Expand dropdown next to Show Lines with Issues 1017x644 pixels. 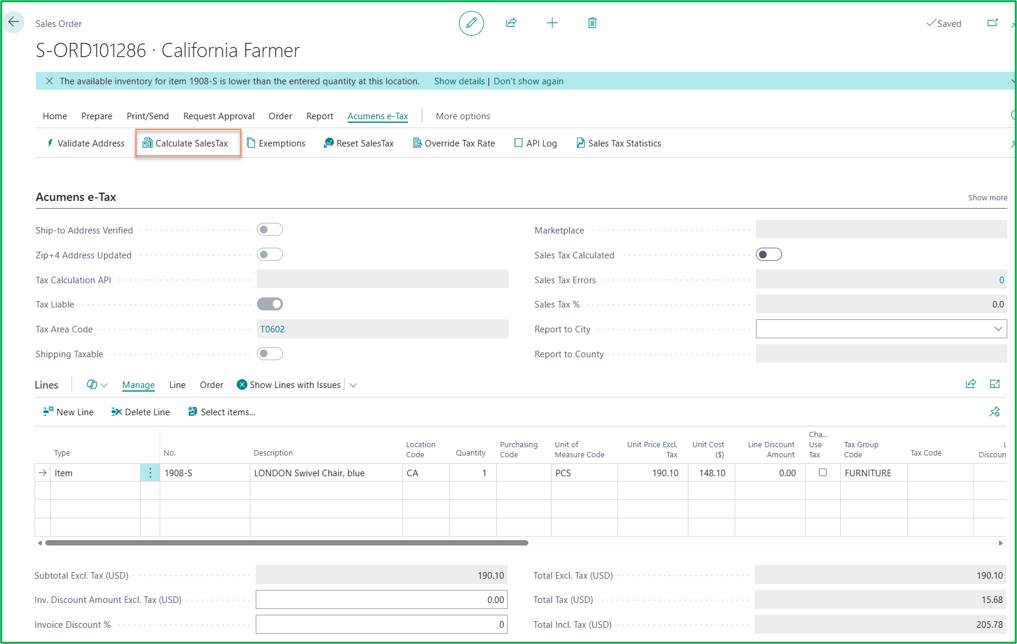[353, 385]
